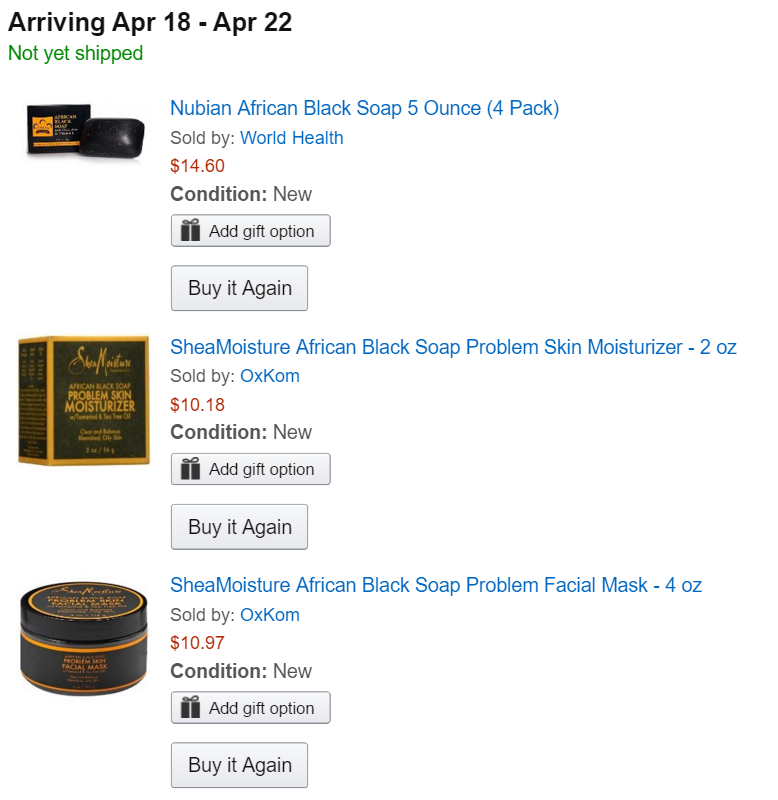The width and height of the screenshot is (778, 800).
Task: Add gift option to Problem Facial Mask
Action: [x=261, y=708]
